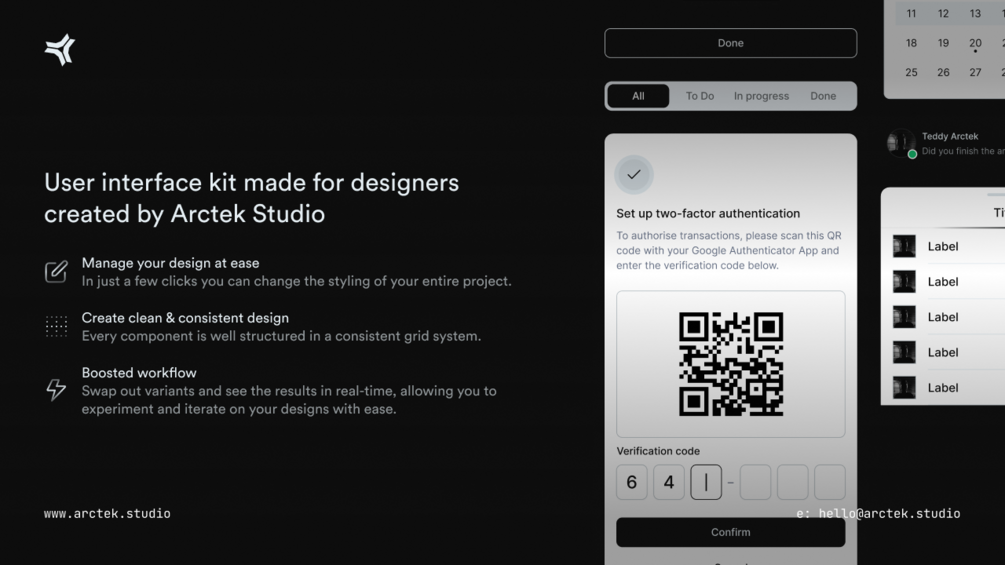Switch to the In progress tab
1005x565 pixels.
(x=761, y=96)
